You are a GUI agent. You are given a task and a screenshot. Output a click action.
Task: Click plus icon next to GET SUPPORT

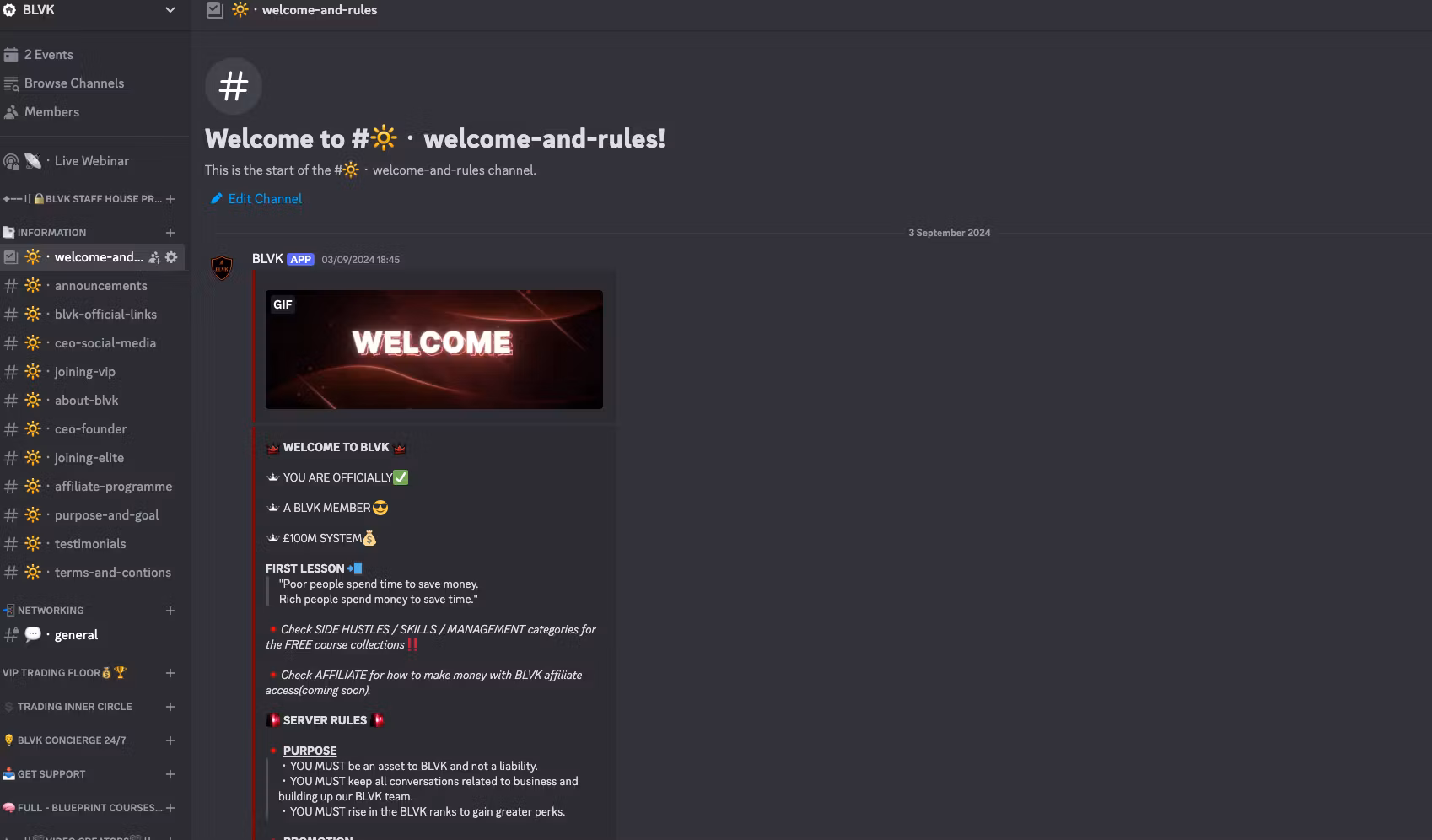coord(170,774)
